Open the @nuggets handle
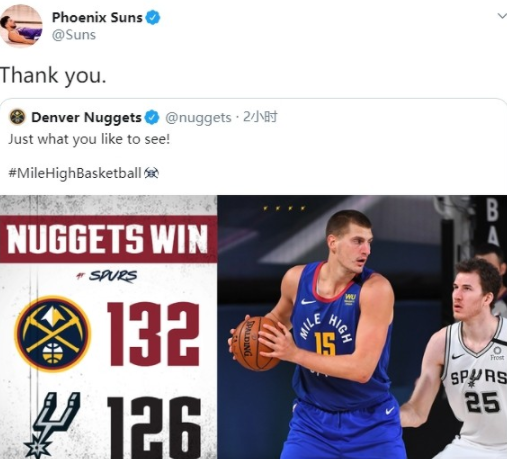This screenshot has width=507, height=459. tap(198, 118)
